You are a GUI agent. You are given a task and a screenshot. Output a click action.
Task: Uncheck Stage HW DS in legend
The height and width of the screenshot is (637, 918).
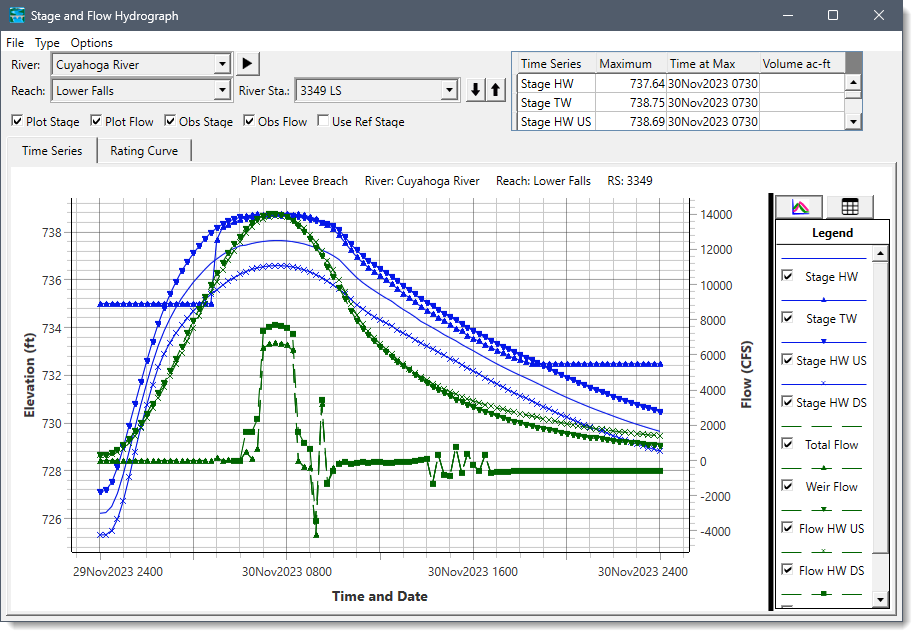point(787,402)
